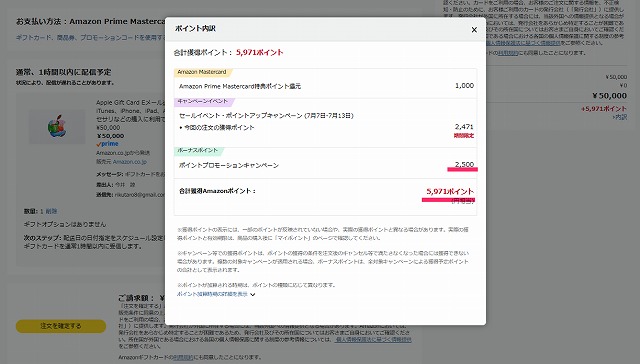This screenshot has height=364, width=640.
Task: Click the 2,471 points value
Action: (x=464, y=127)
